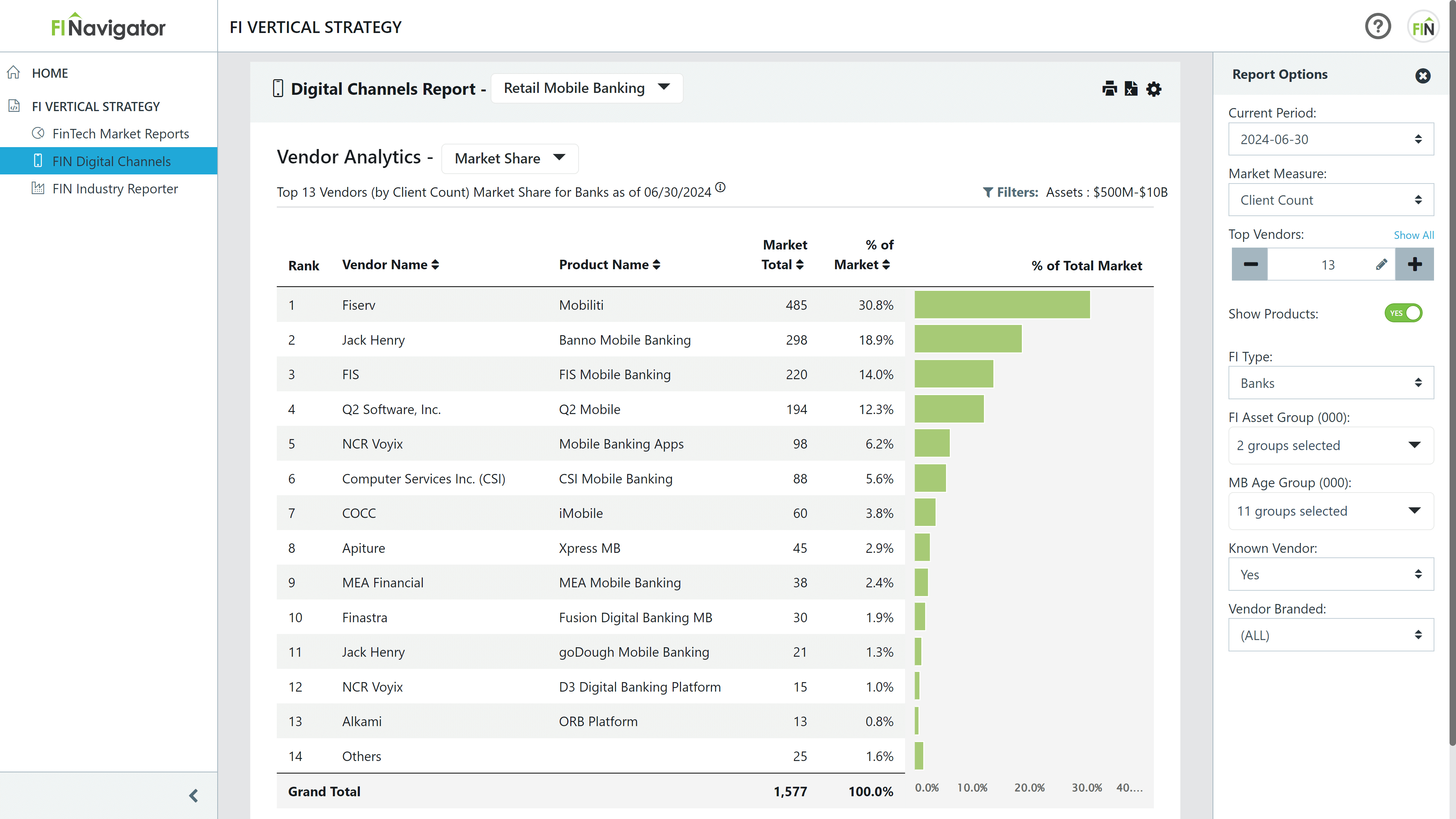
Task: Sort by % of Market column
Action: (864, 255)
